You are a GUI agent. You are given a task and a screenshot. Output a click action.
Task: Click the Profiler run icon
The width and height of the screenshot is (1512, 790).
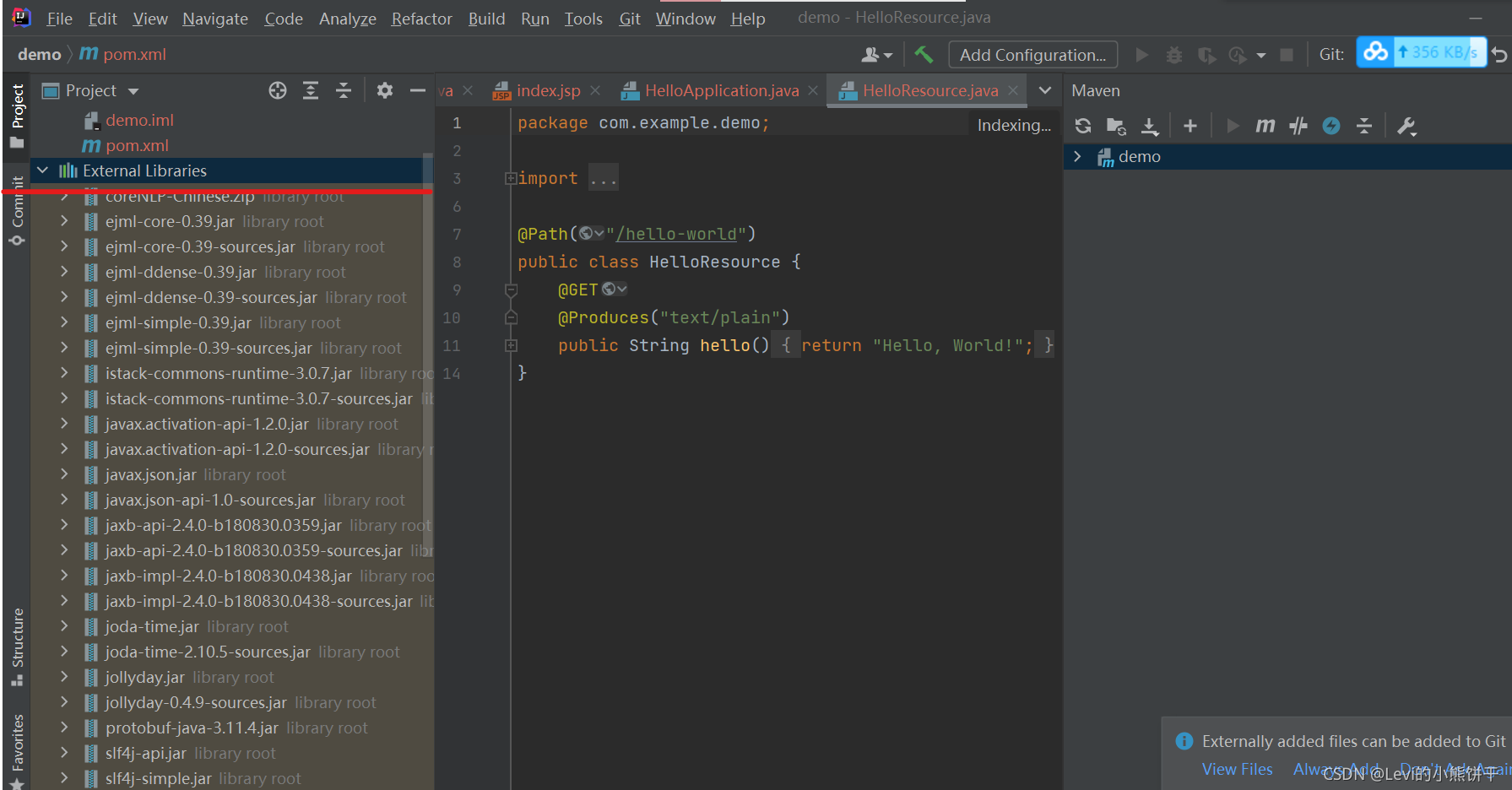coord(1238,55)
